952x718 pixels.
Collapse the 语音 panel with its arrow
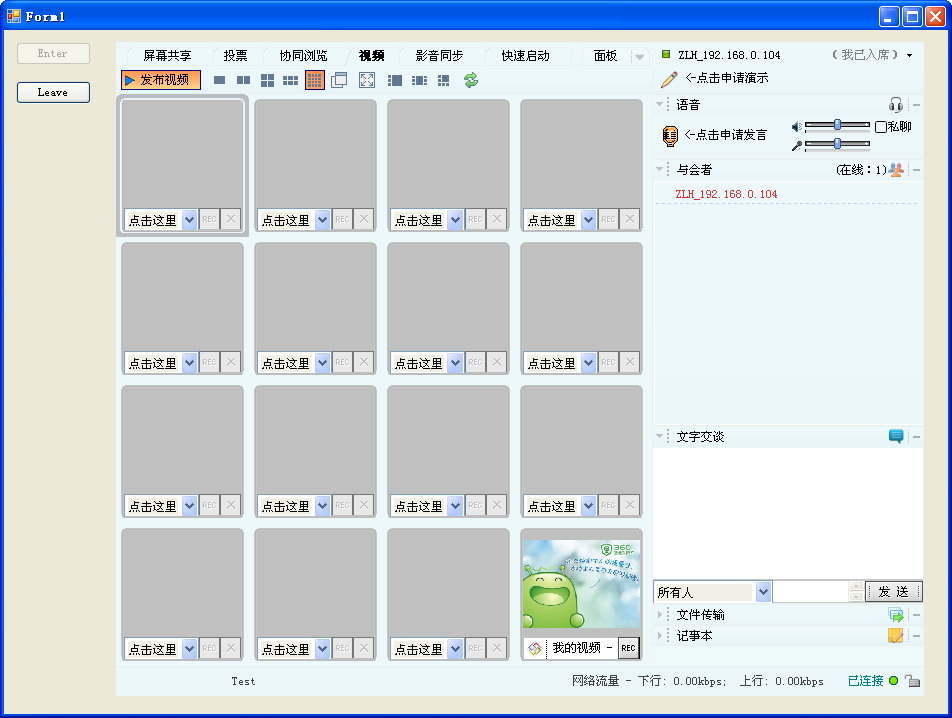660,105
